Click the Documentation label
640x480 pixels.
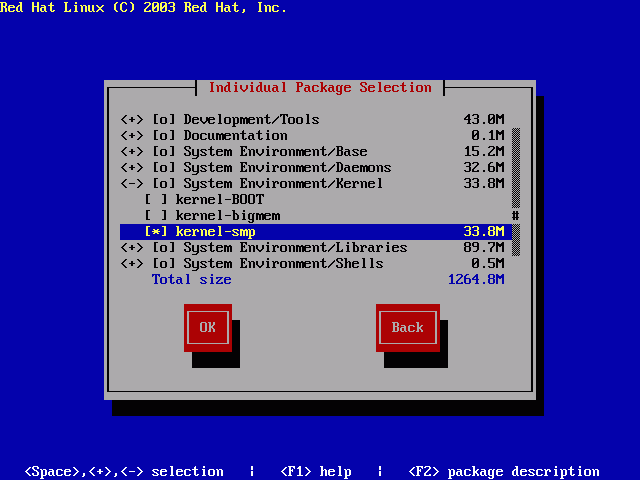tap(236, 136)
